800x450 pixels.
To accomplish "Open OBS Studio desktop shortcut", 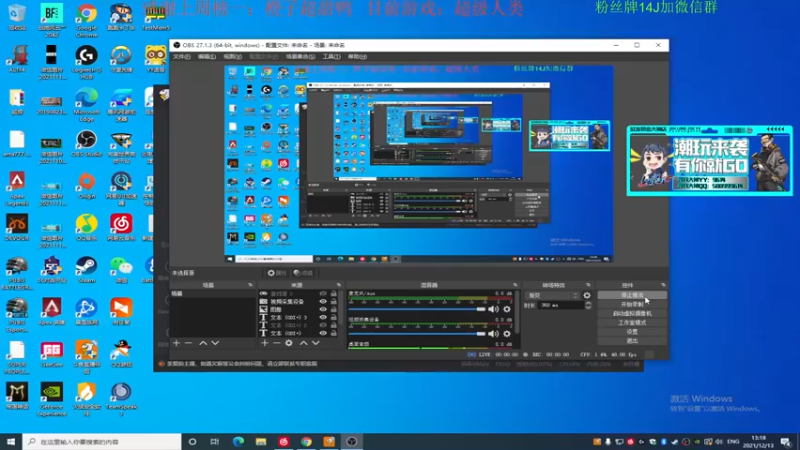I will tap(86, 143).
